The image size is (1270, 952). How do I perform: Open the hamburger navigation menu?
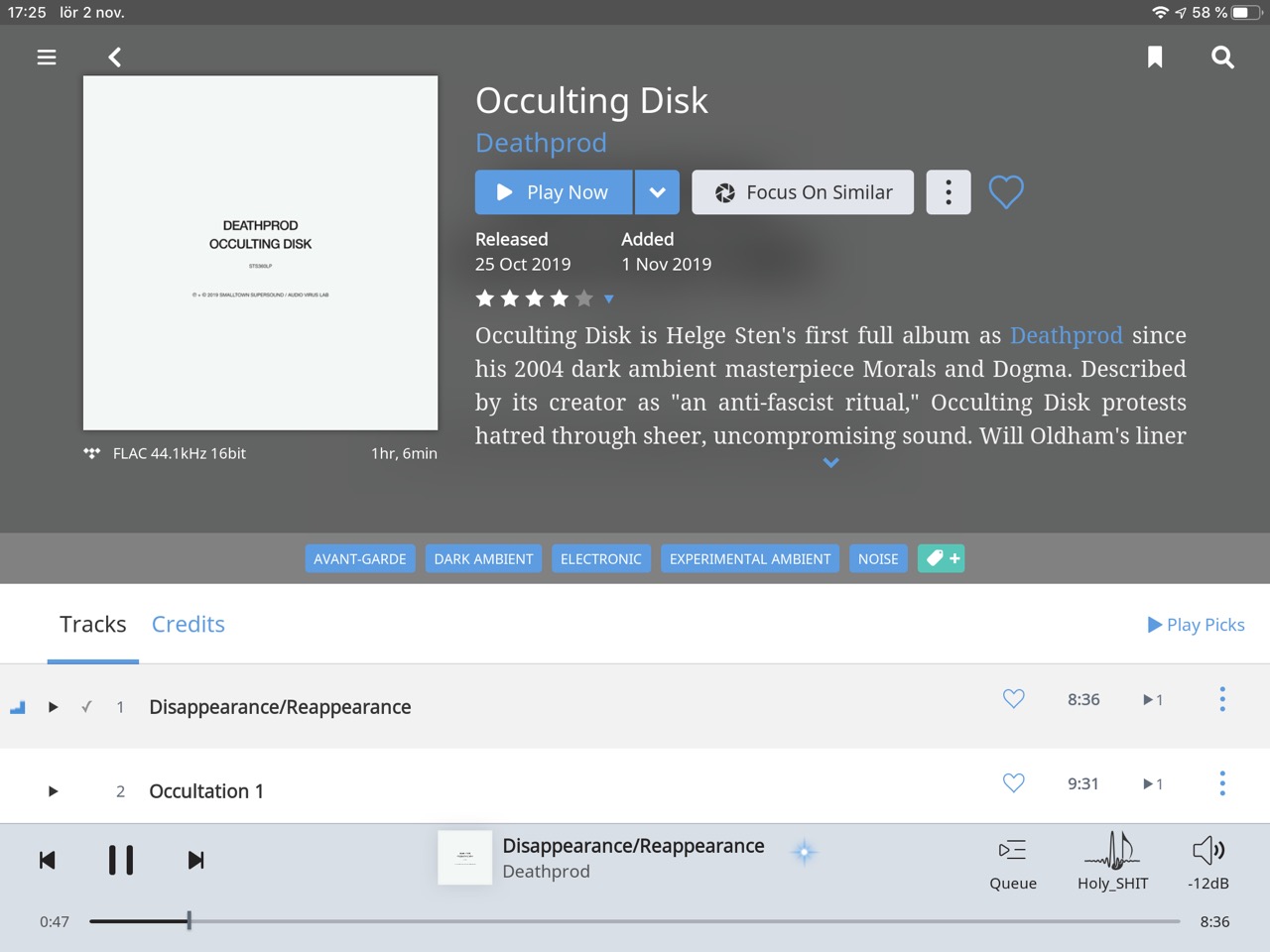tap(47, 58)
